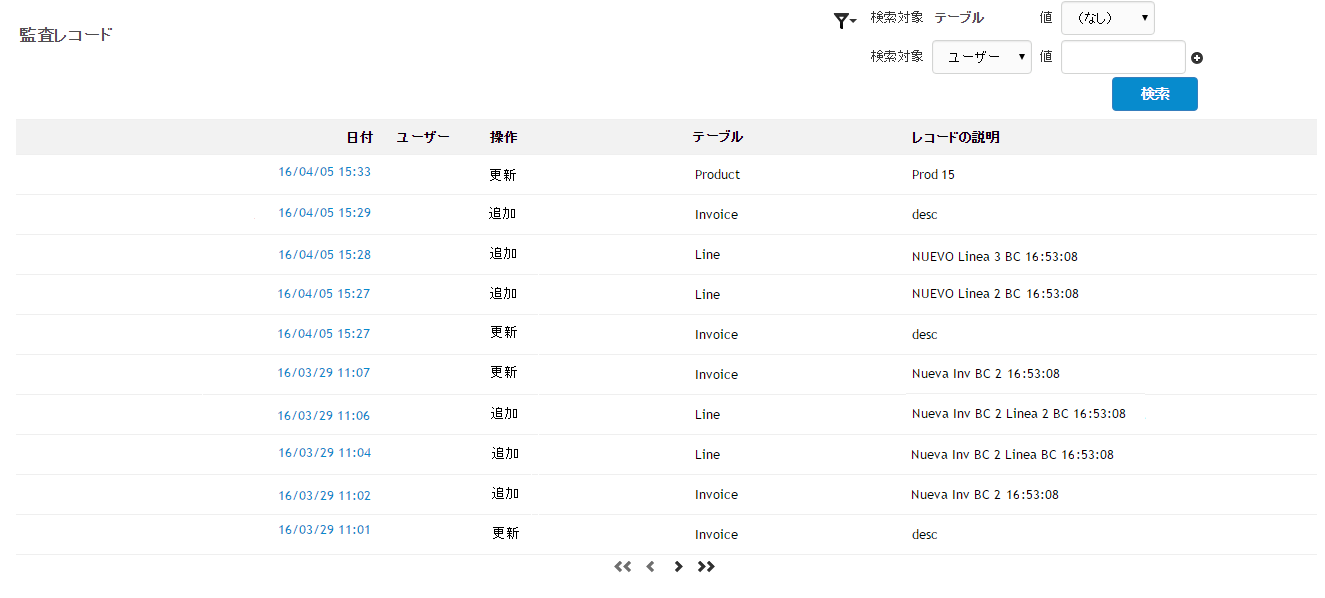Image resolution: width=1325 pixels, height=598 pixels.
Task: Select the Prod 15 description cell
Action: [933, 175]
